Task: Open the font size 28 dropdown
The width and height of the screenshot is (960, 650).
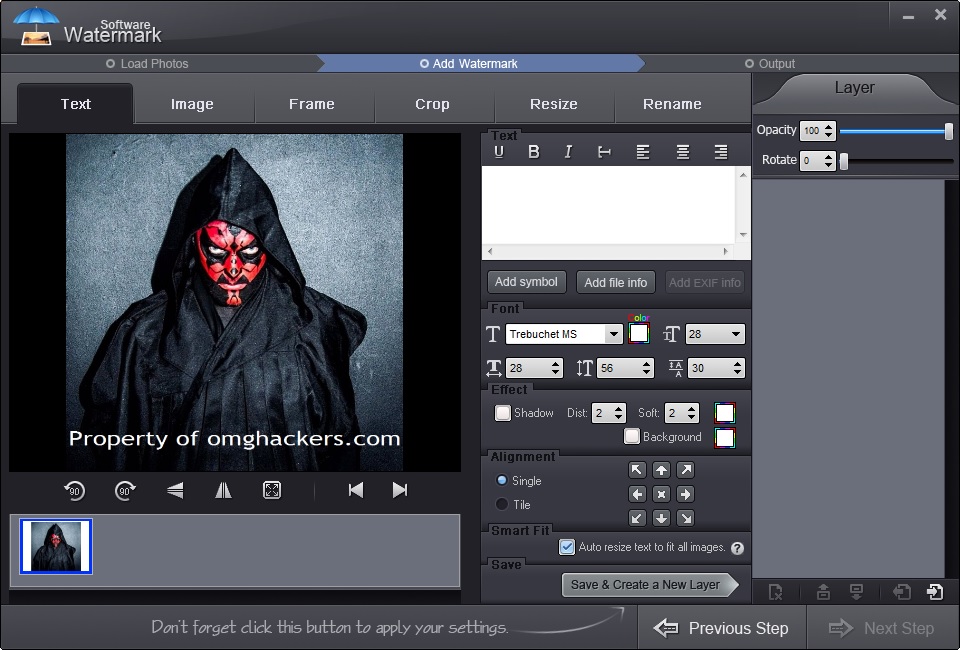Action: point(736,334)
